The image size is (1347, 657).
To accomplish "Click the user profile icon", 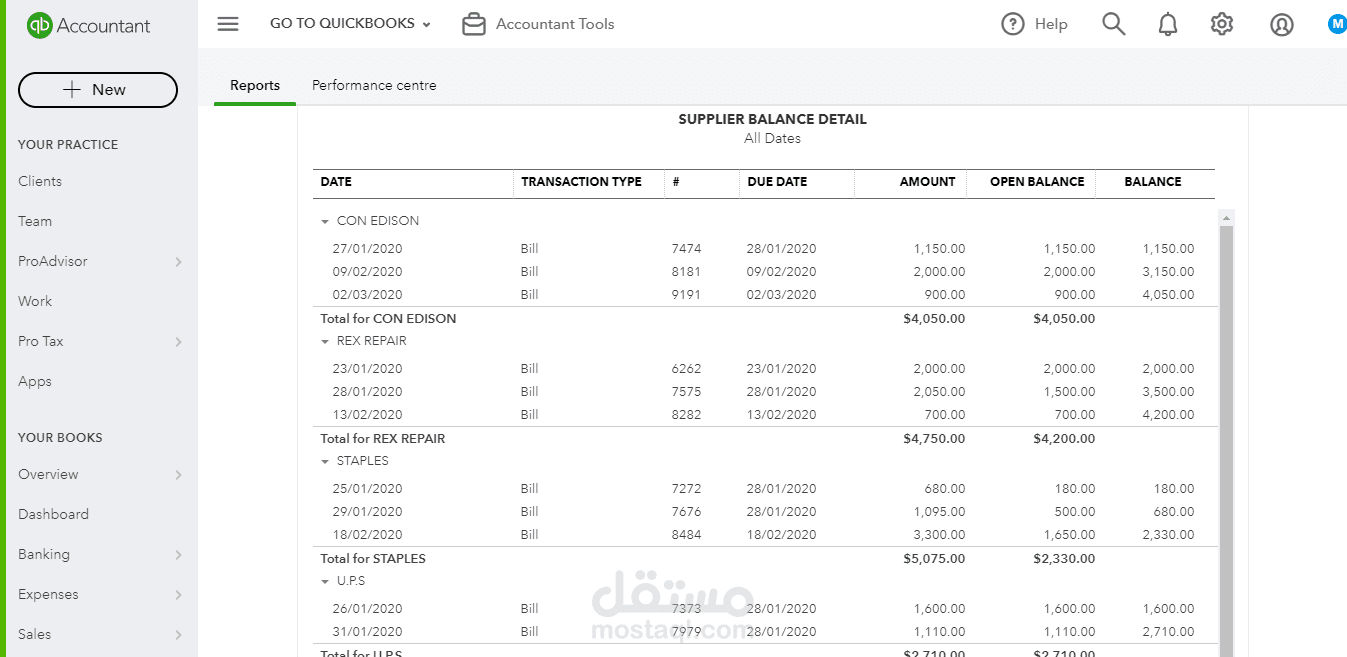I will pos(1282,25).
